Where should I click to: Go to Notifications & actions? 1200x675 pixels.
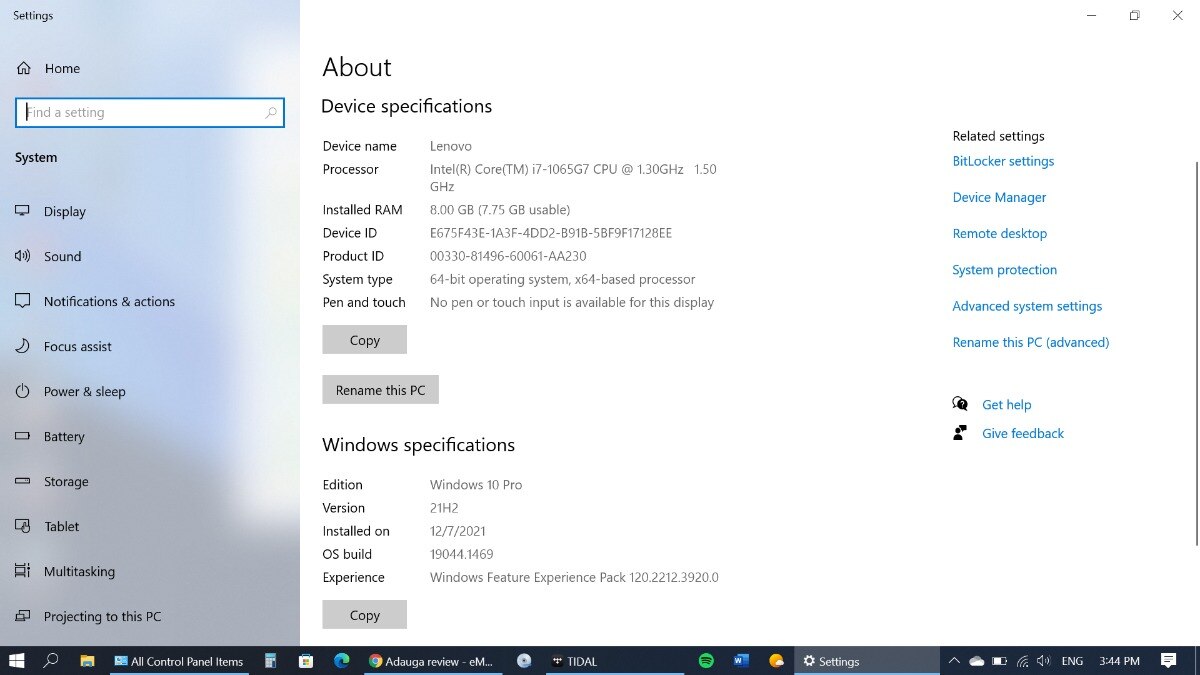pos(109,302)
